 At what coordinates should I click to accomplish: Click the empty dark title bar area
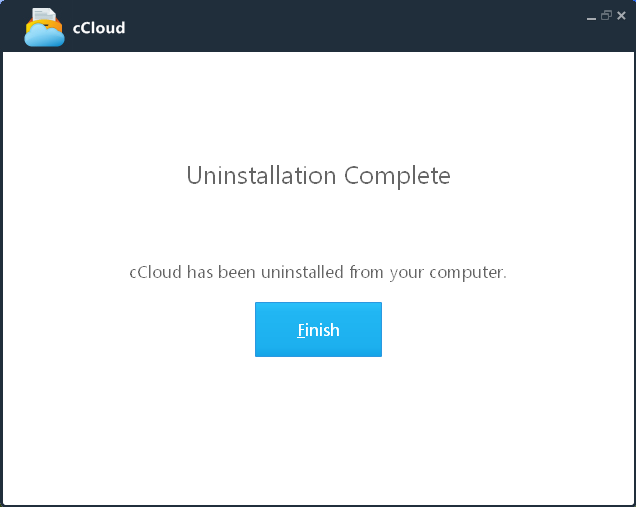pyautogui.click(x=353, y=26)
